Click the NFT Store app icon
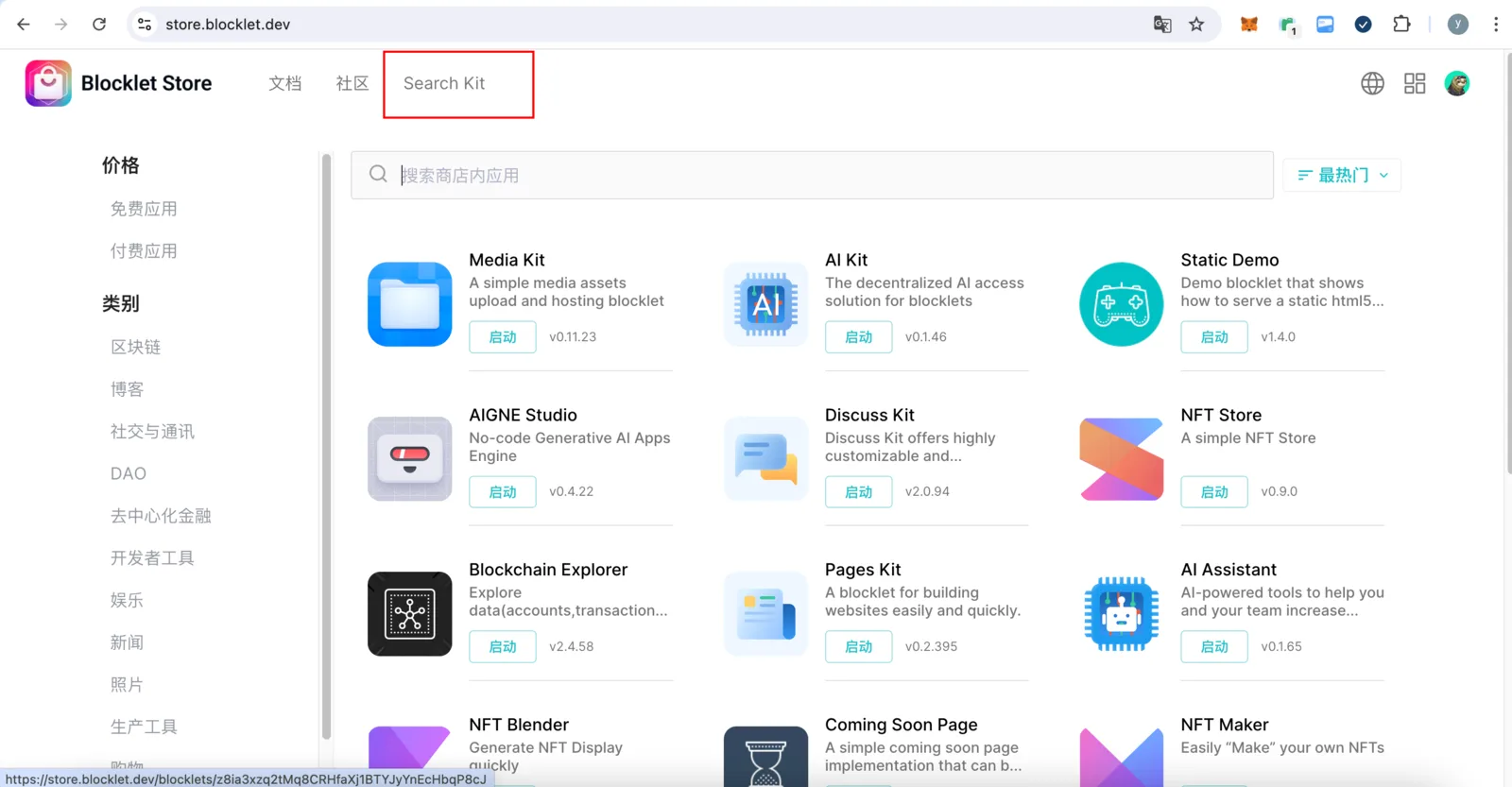The width and height of the screenshot is (1512, 787). (x=1122, y=459)
